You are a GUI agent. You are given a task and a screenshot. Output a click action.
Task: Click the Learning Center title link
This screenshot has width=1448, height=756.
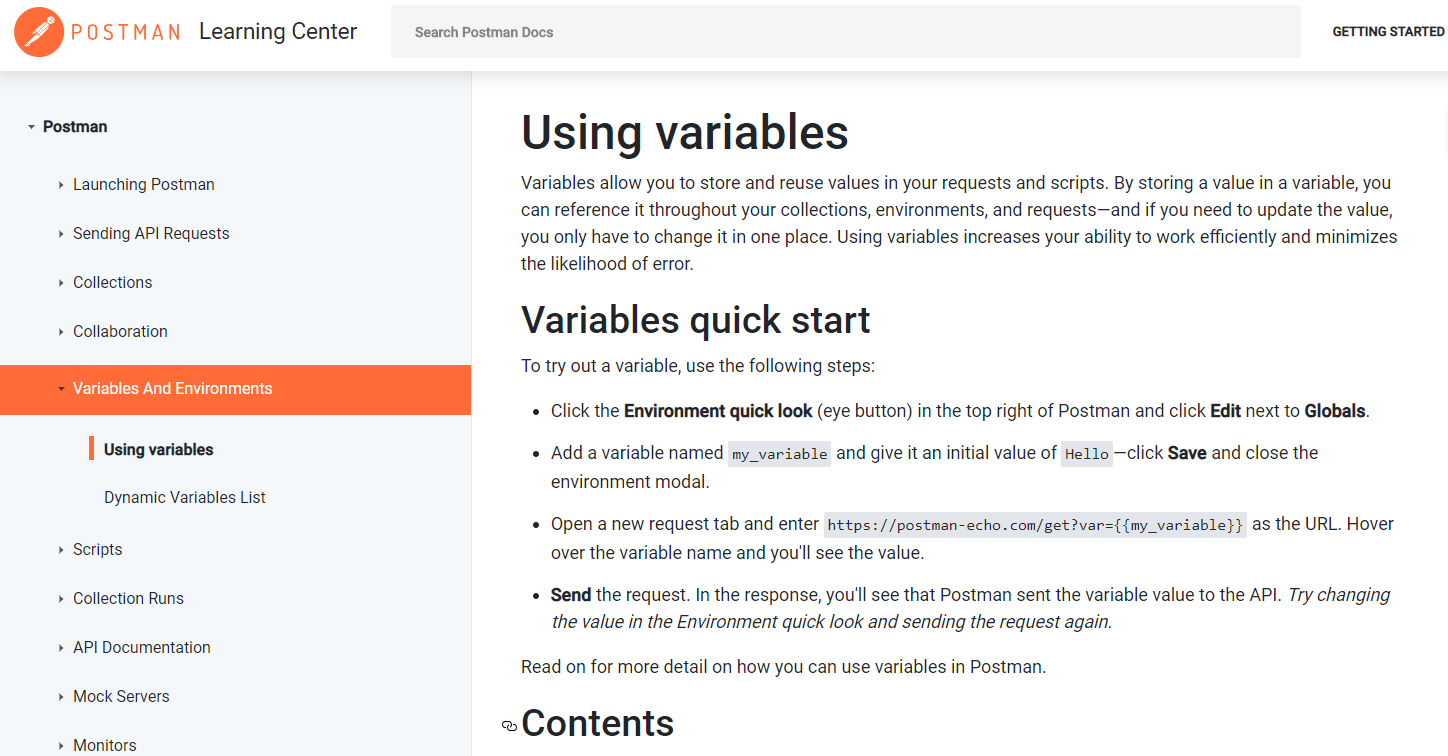pos(277,32)
